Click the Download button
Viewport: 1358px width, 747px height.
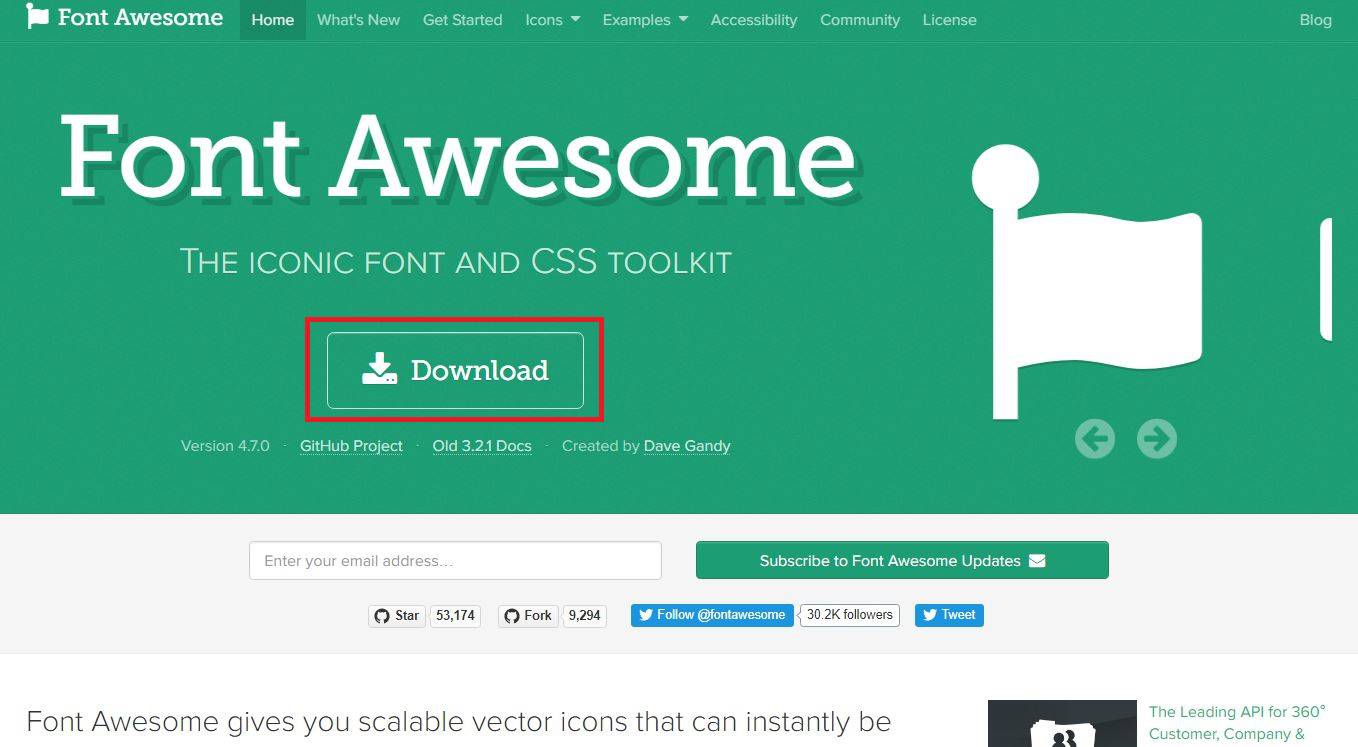[455, 370]
